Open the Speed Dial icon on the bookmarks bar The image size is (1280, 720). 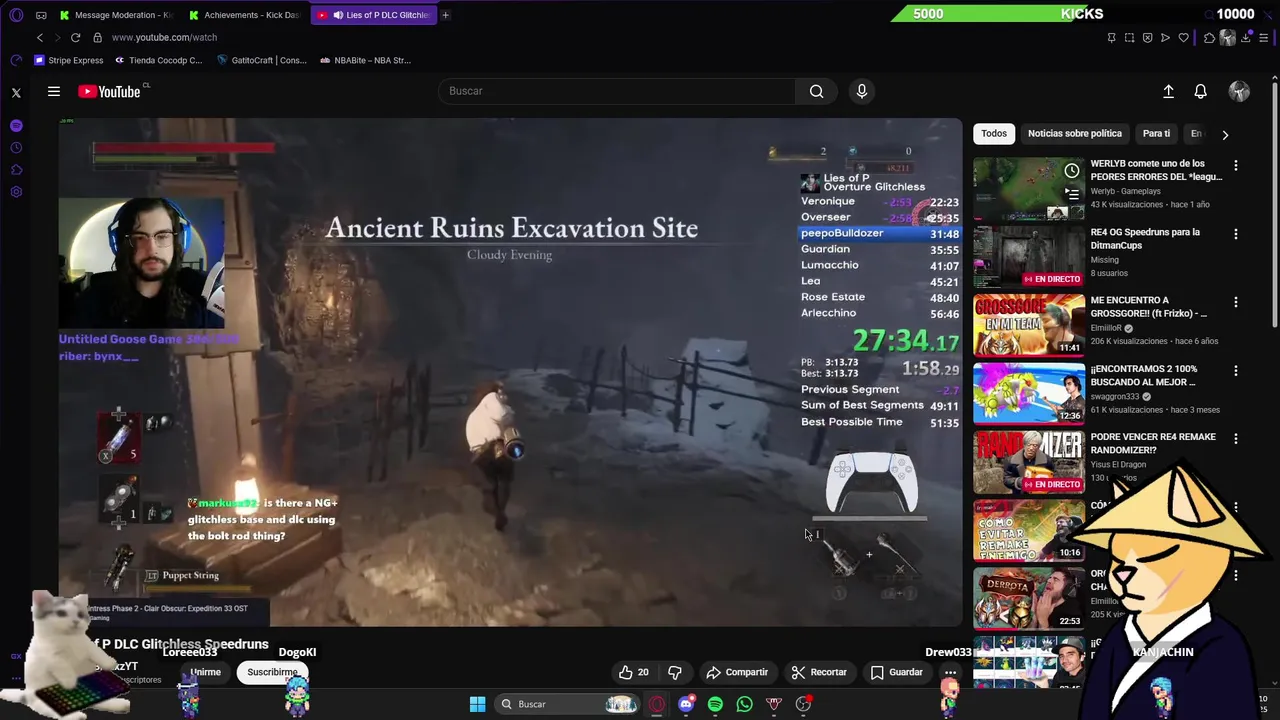point(16,60)
